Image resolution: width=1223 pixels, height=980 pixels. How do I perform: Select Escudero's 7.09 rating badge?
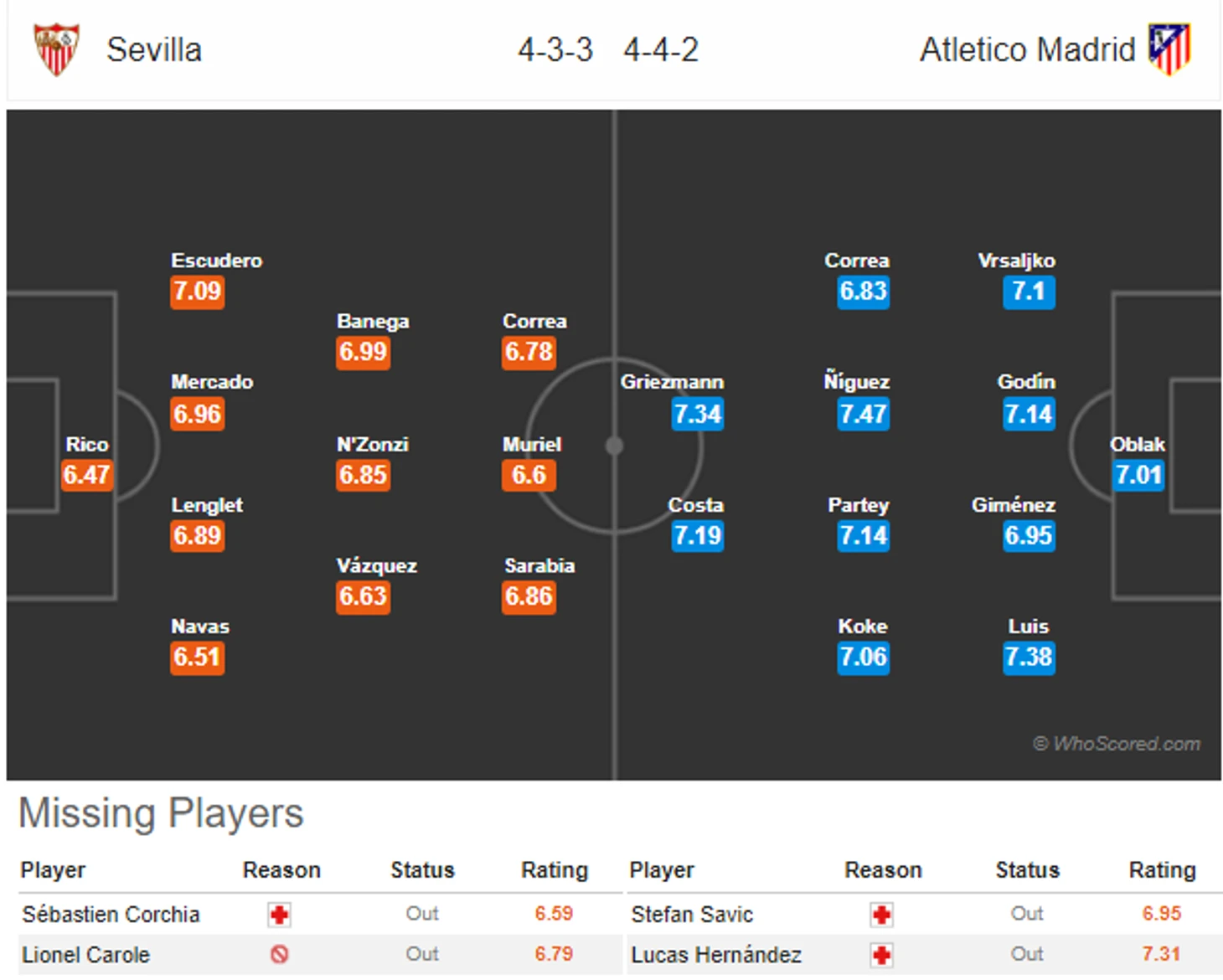[x=198, y=291]
